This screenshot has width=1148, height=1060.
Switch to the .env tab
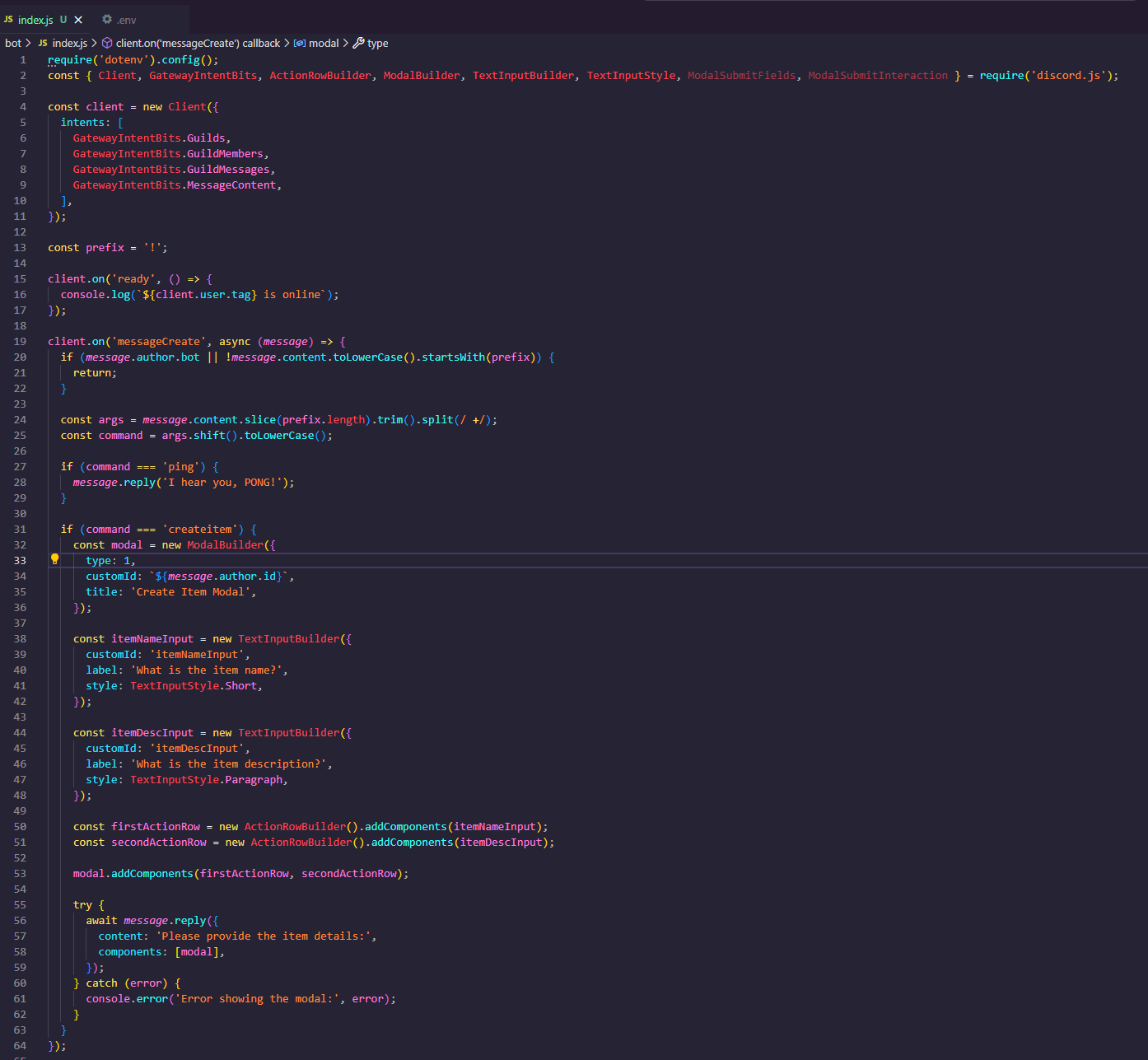(125, 19)
